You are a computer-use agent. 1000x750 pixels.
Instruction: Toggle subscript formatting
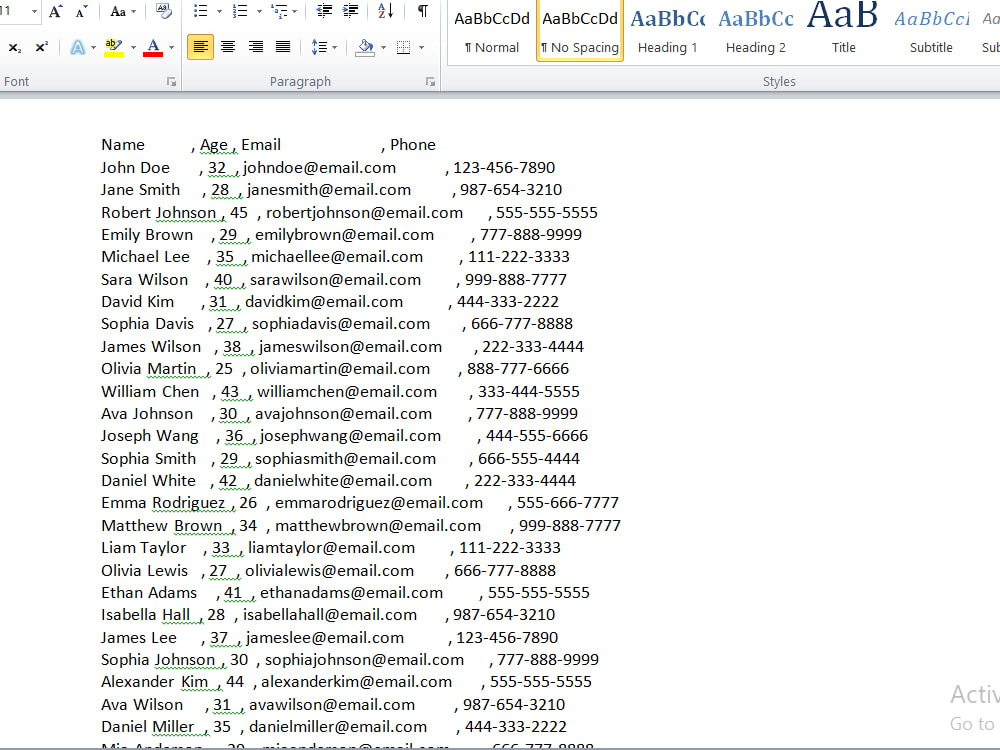pos(15,47)
